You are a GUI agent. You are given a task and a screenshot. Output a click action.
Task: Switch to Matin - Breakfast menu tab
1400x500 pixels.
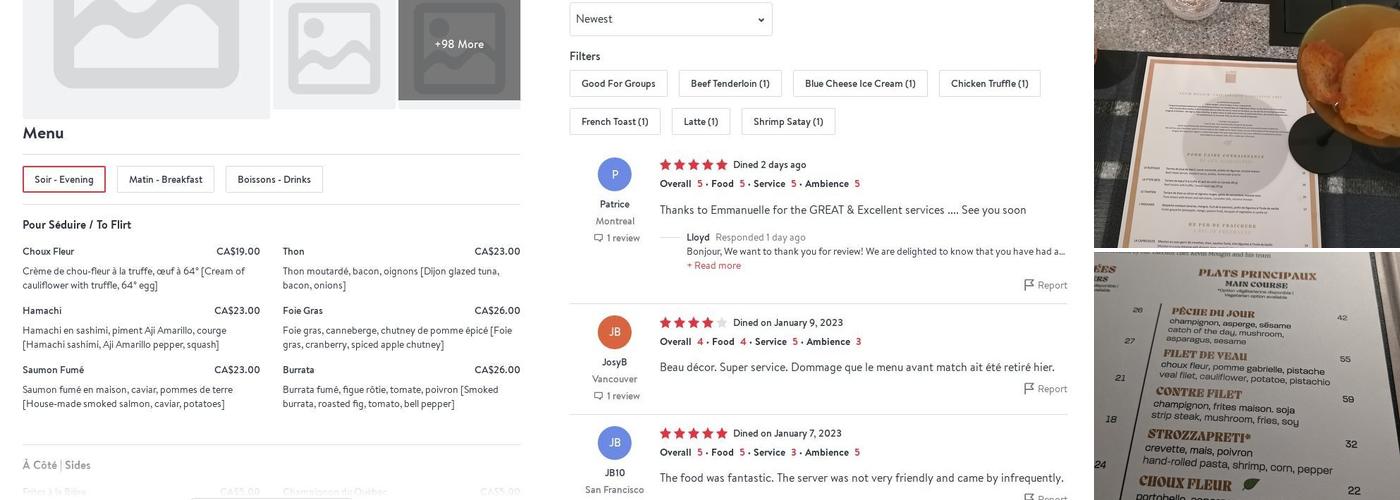165,180
